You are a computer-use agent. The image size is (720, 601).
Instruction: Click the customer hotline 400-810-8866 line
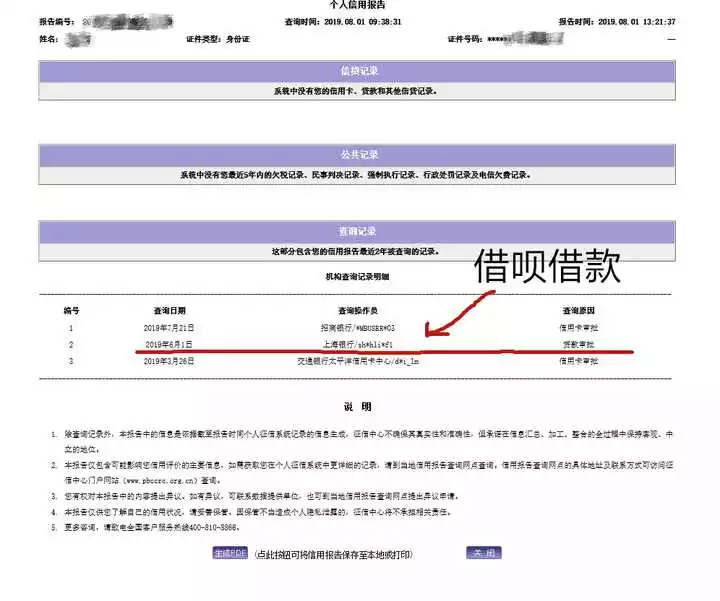pos(152,528)
